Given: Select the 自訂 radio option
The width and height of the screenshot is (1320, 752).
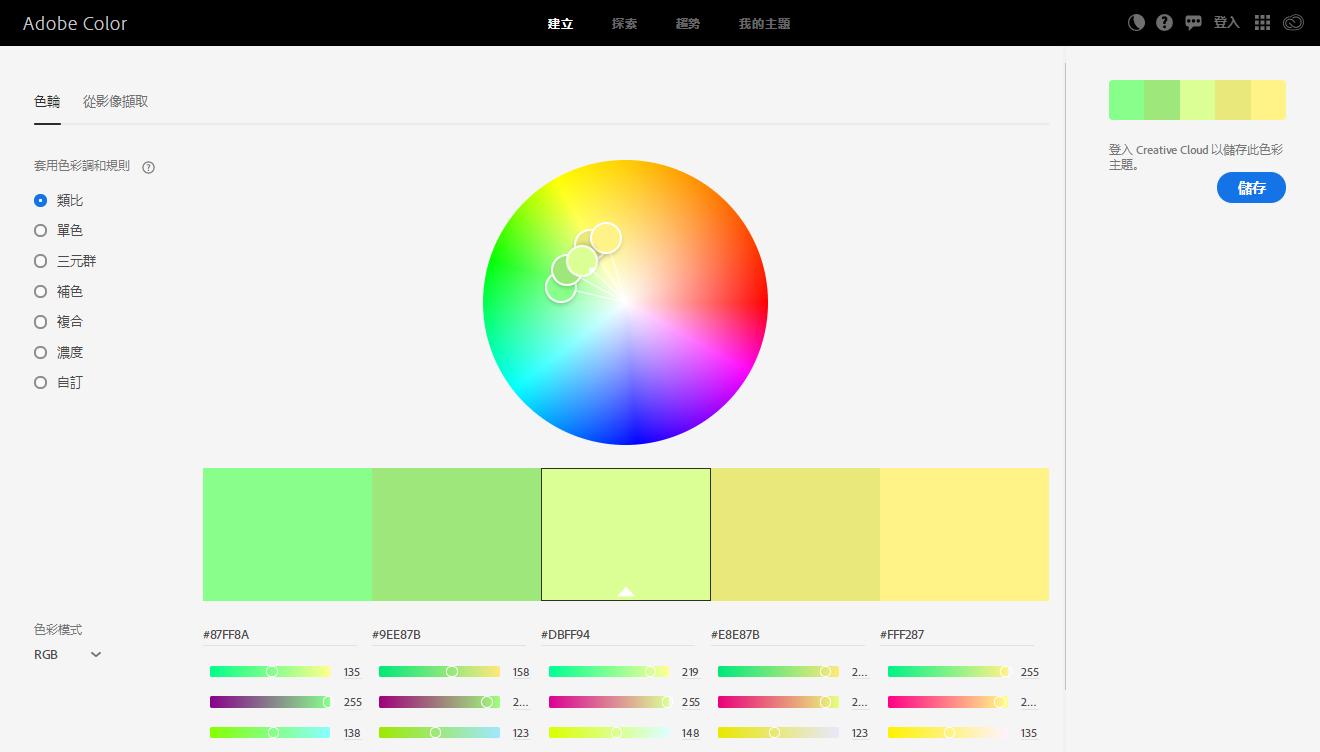Looking at the screenshot, I should tap(41, 383).
